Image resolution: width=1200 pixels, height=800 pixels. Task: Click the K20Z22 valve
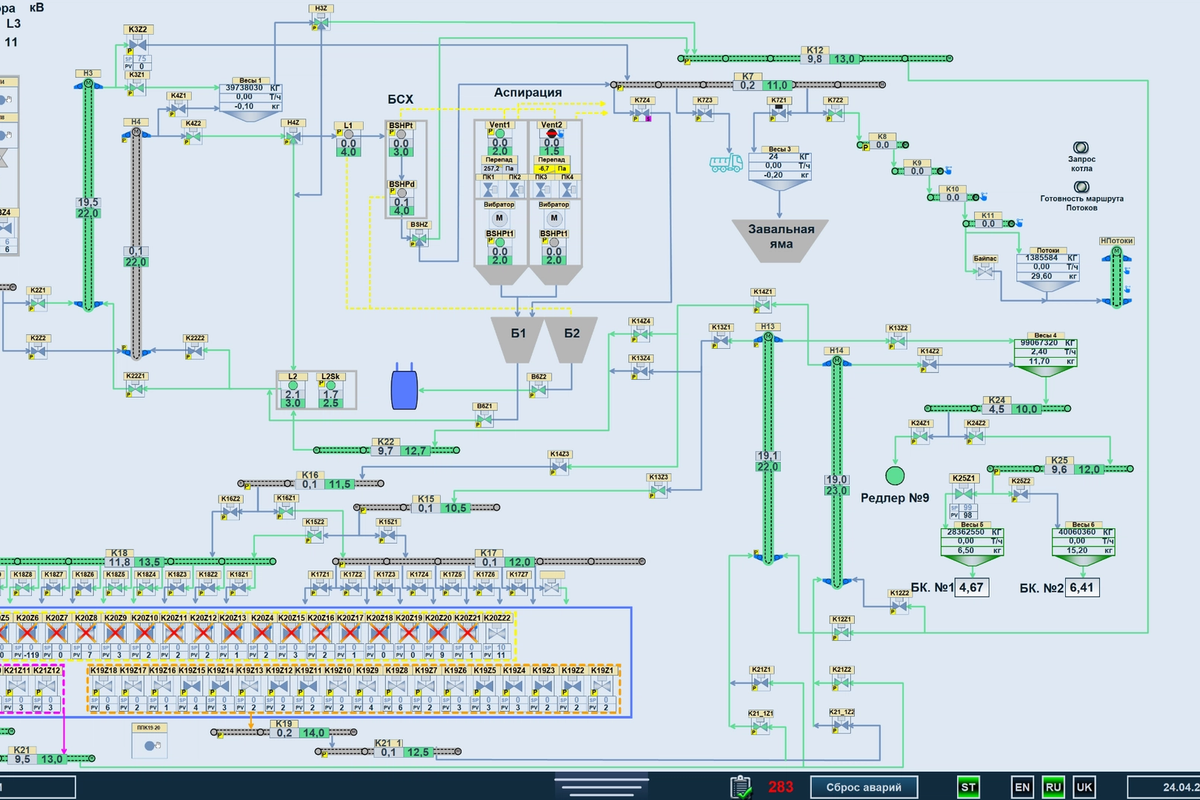(x=497, y=634)
